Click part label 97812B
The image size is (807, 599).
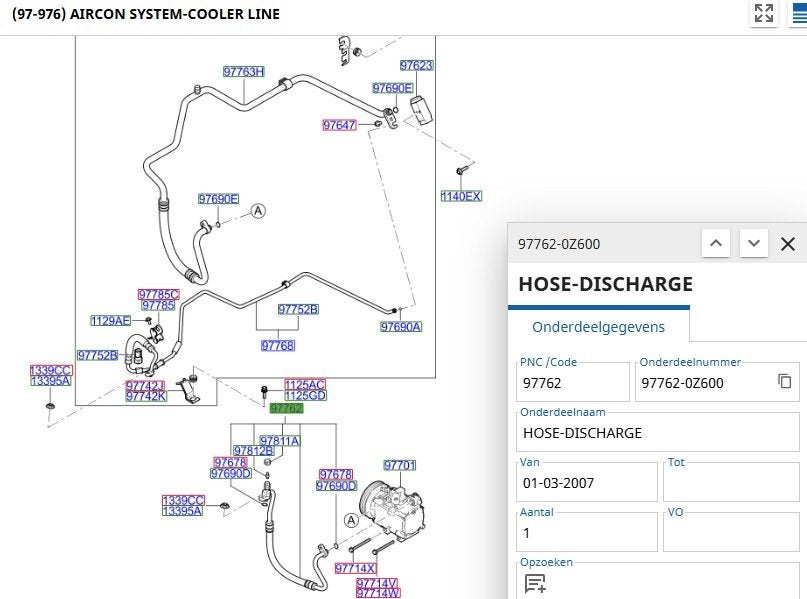tap(254, 451)
